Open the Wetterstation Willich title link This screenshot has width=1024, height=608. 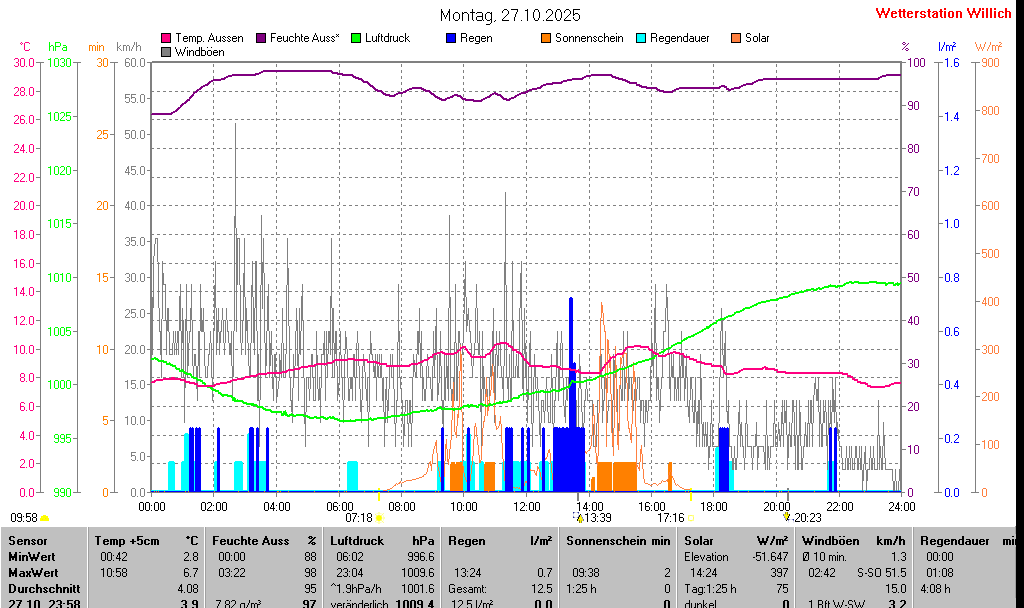[x=944, y=14]
